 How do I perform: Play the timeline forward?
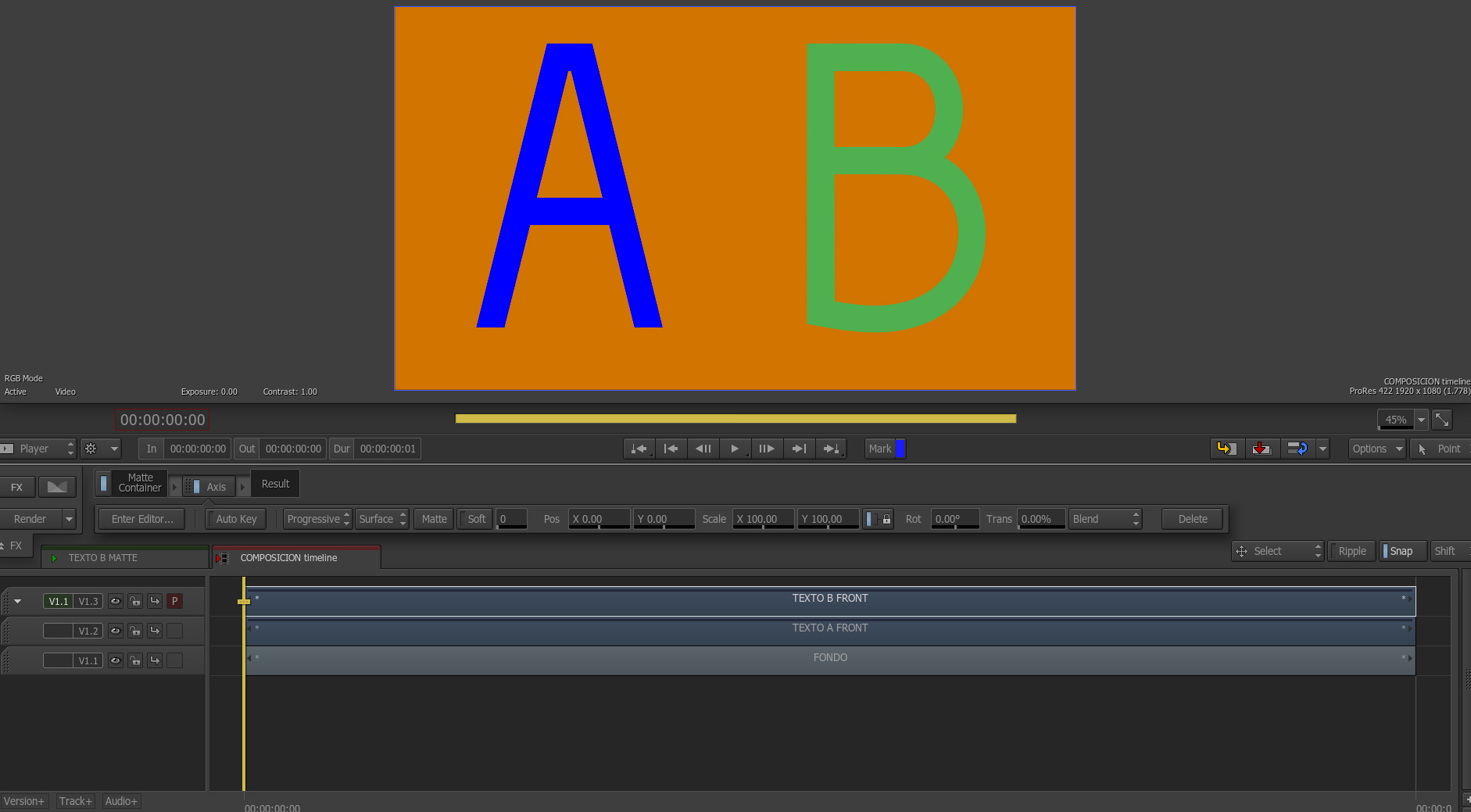[x=735, y=449]
